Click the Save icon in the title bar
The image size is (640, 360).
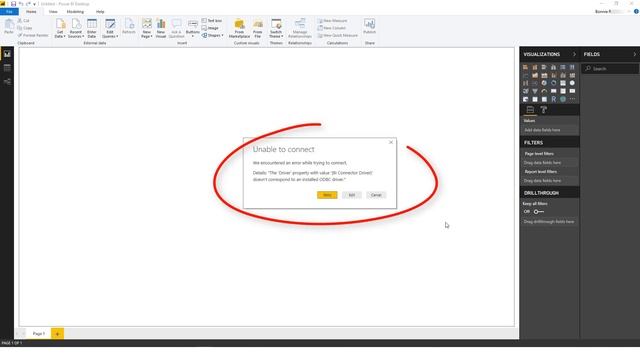[x=13, y=4]
